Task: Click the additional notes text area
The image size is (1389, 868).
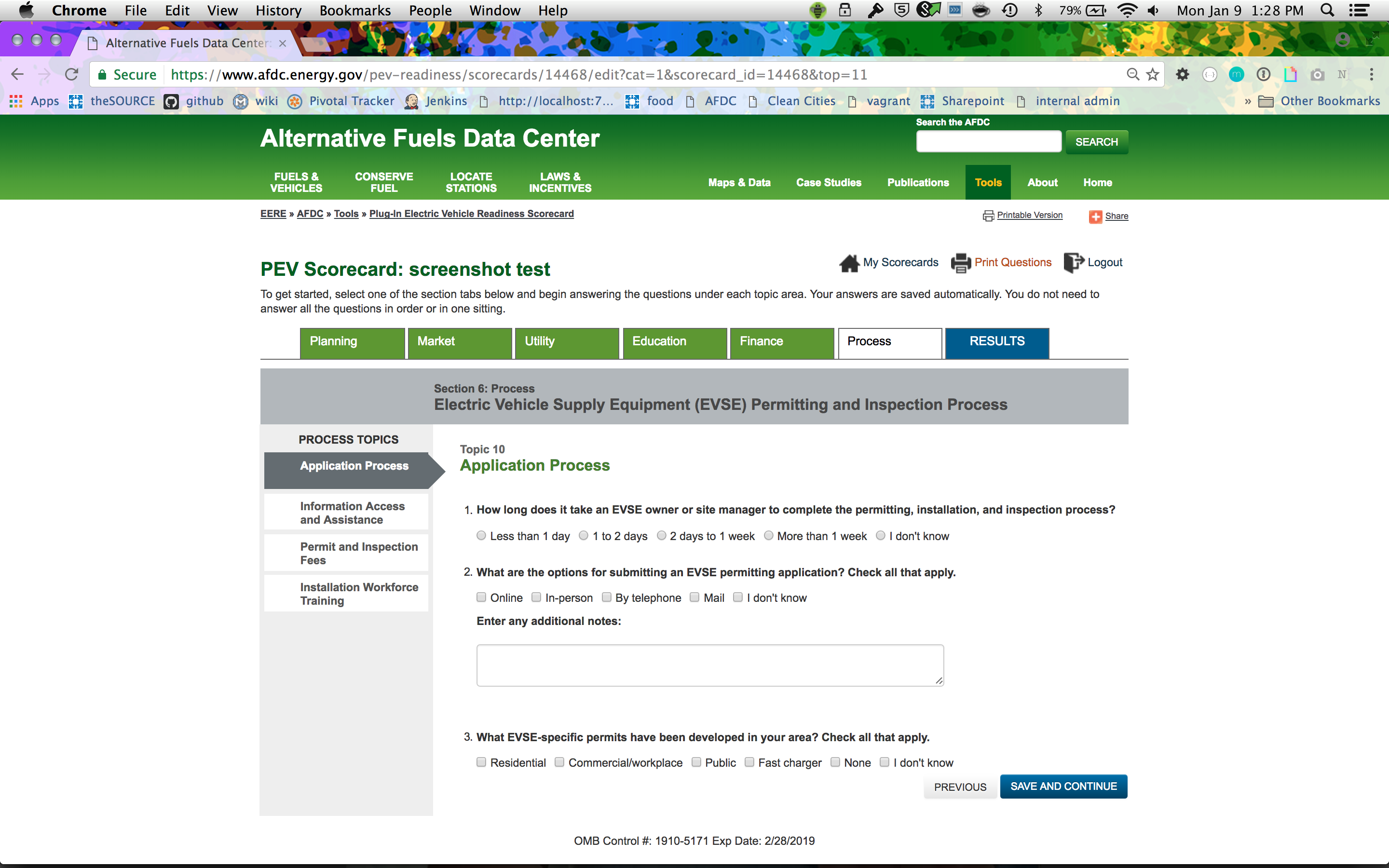Action: coord(709,665)
